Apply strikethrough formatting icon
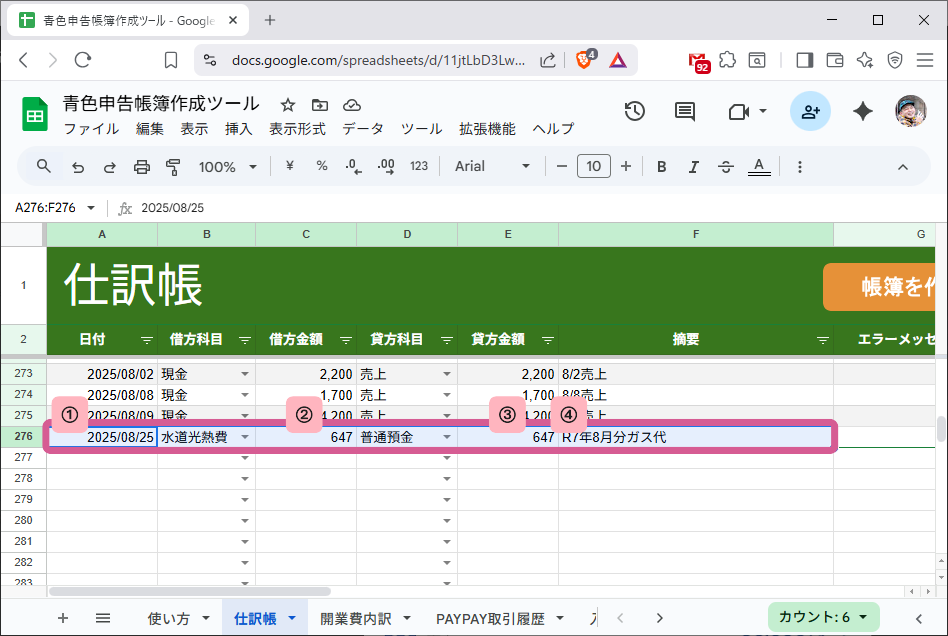Screen dimensions: 948x636 point(725,166)
